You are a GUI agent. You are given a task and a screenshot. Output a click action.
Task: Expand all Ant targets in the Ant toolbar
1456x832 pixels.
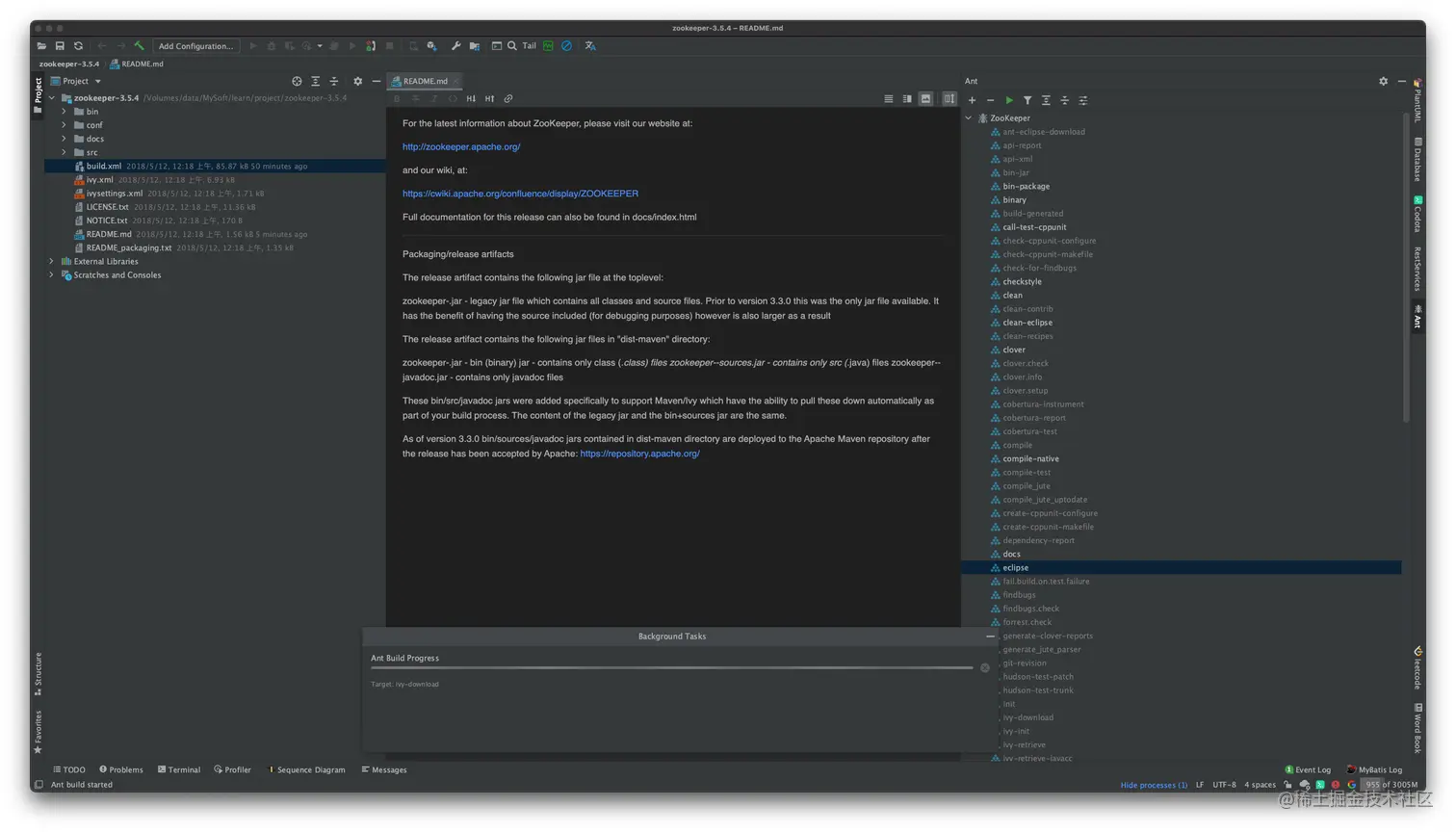(x=1046, y=100)
